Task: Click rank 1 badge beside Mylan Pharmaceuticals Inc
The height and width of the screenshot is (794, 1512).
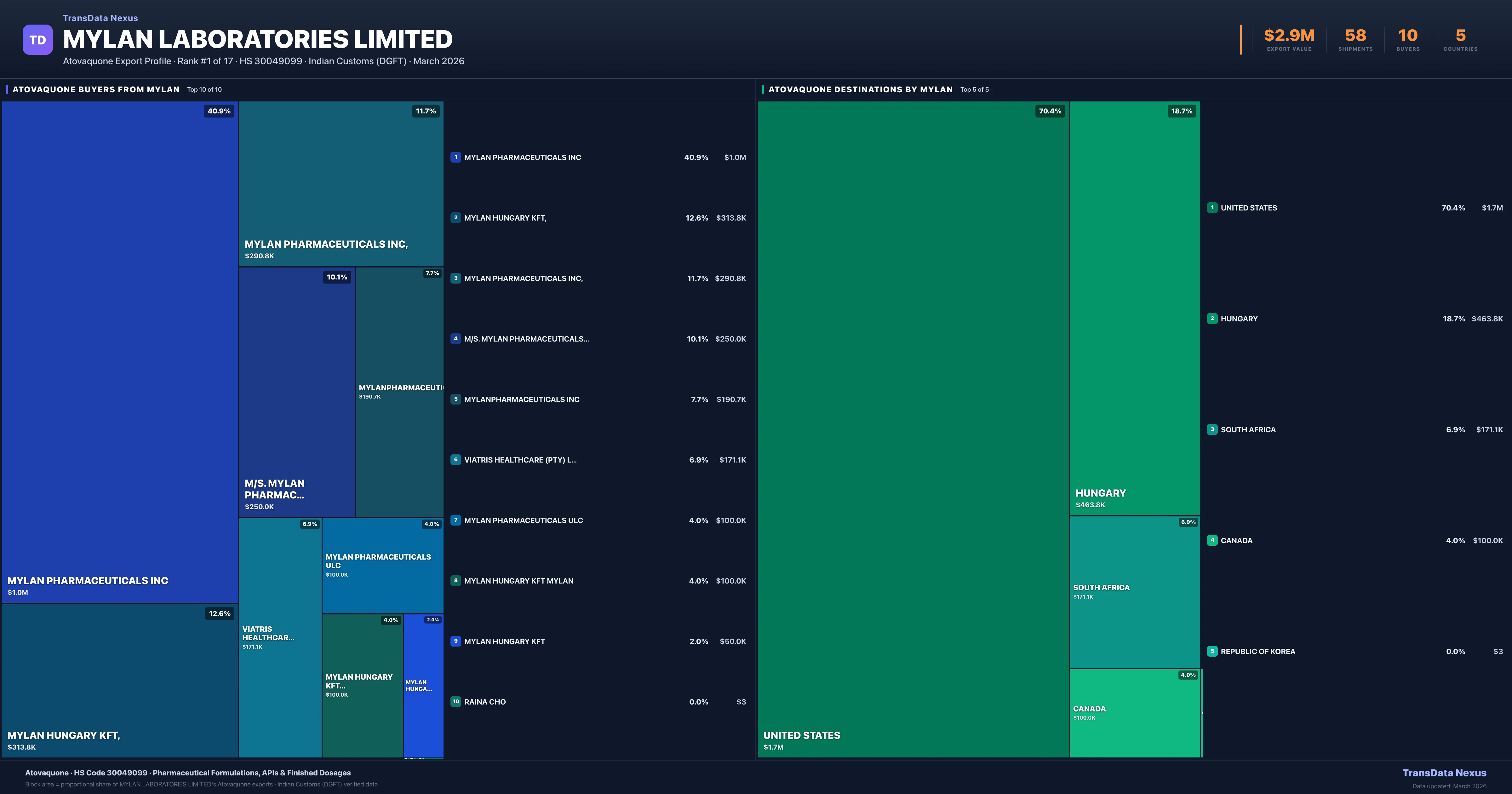Action: pos(455,158)
